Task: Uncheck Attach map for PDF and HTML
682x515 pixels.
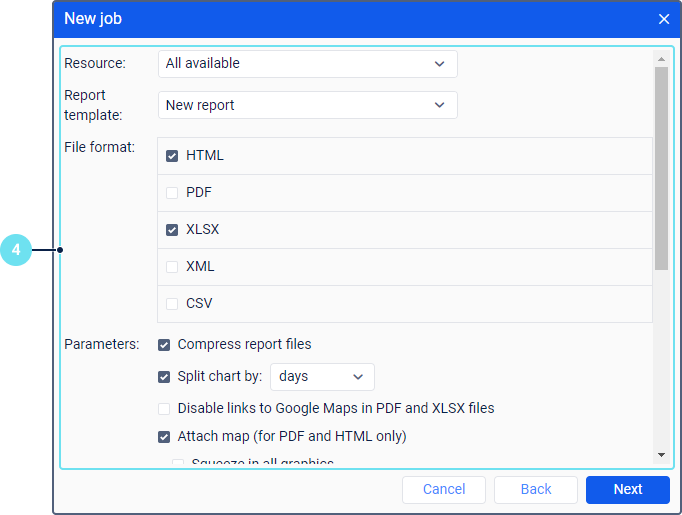Action: pos(164,437)
